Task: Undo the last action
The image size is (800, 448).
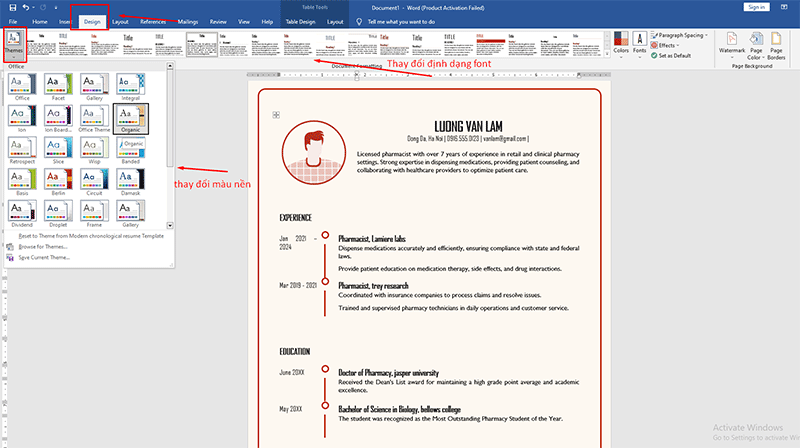Action: coord(26,8)
